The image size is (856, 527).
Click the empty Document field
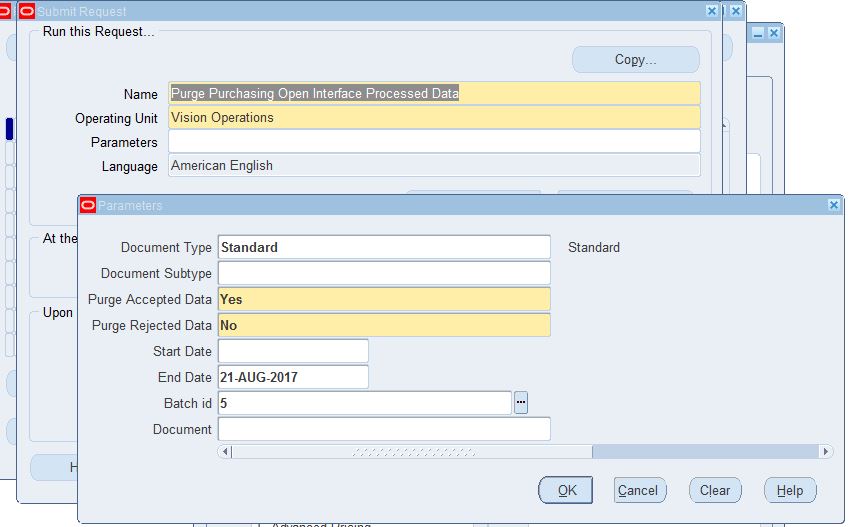pos(384,429)
